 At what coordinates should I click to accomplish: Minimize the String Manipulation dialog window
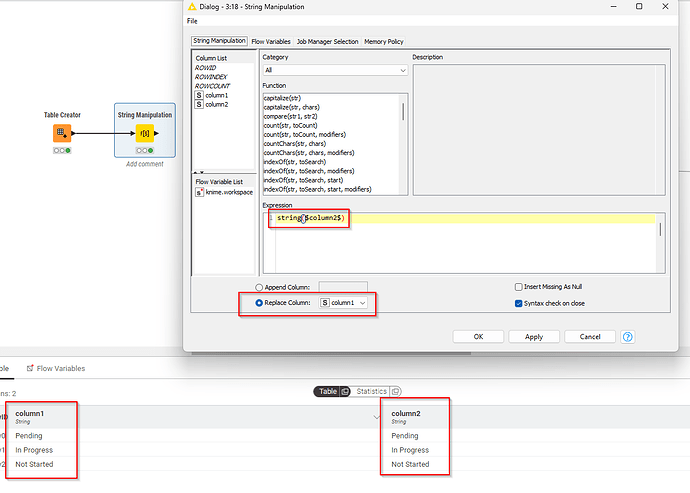(x=613, y=6)
